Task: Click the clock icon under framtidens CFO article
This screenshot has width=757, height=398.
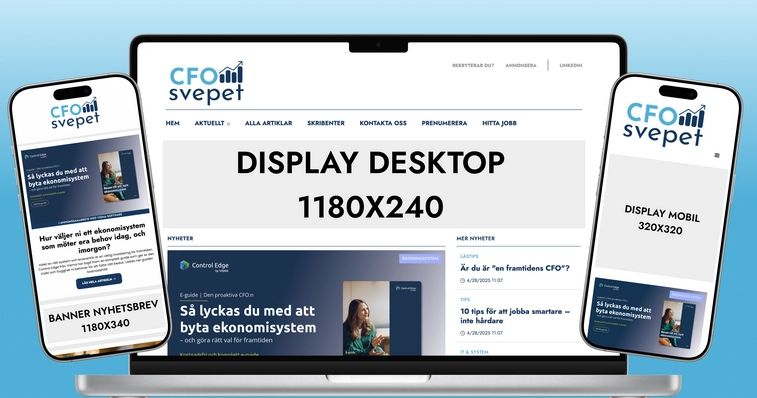Action: 463,281
